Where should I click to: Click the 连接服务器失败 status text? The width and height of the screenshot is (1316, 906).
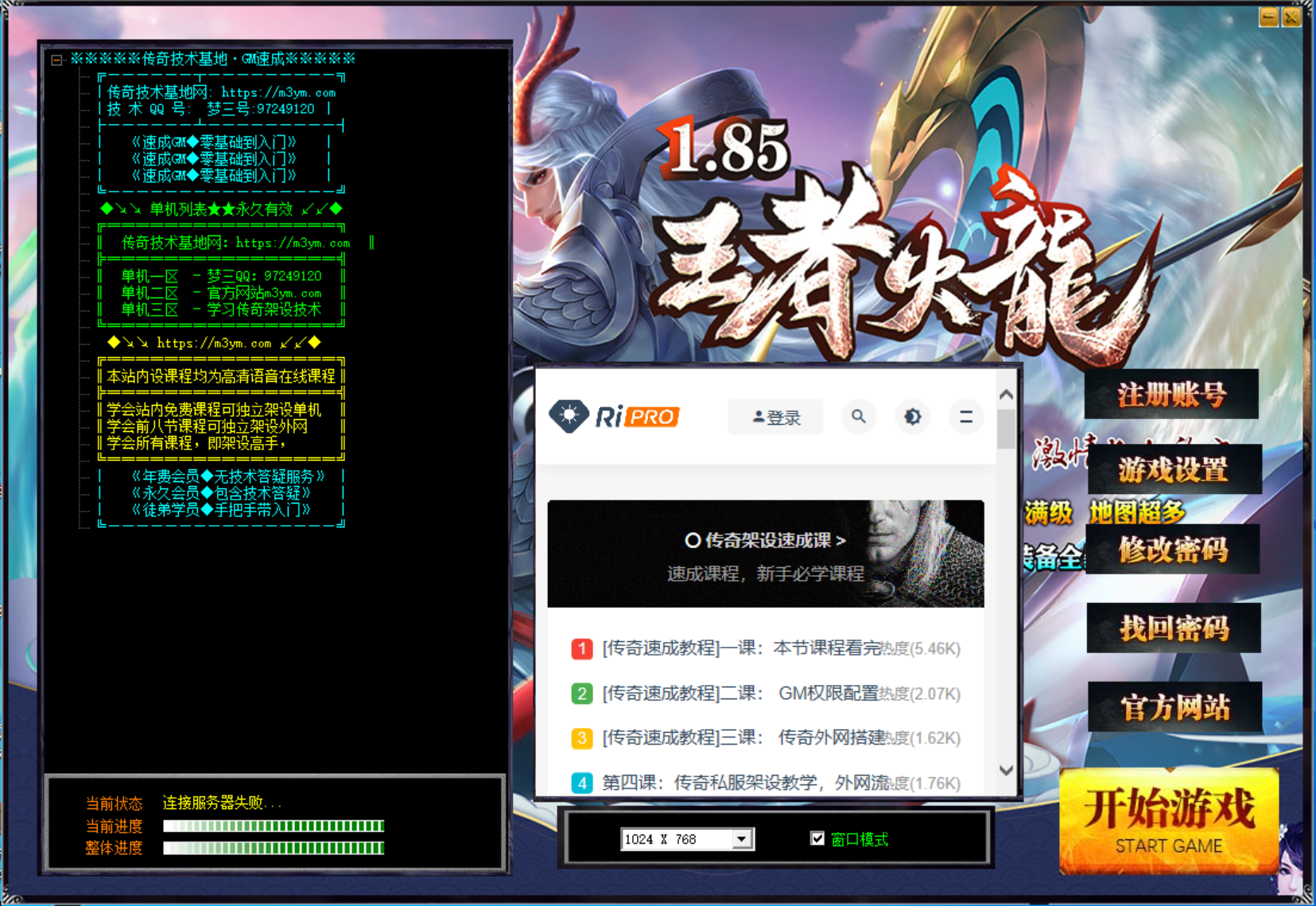pyautogui.click(x=222, y=803)
